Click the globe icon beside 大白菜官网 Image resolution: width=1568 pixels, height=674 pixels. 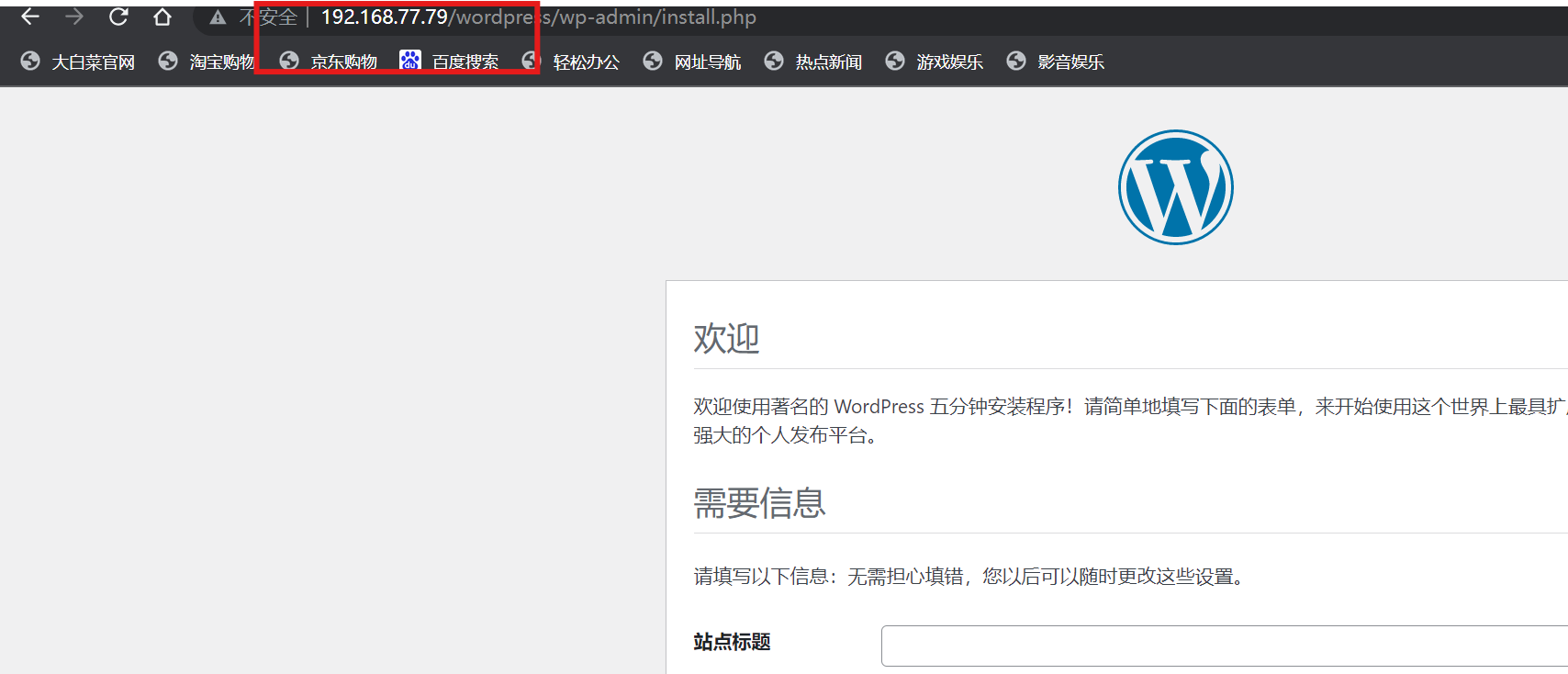(x=30, y=61)
